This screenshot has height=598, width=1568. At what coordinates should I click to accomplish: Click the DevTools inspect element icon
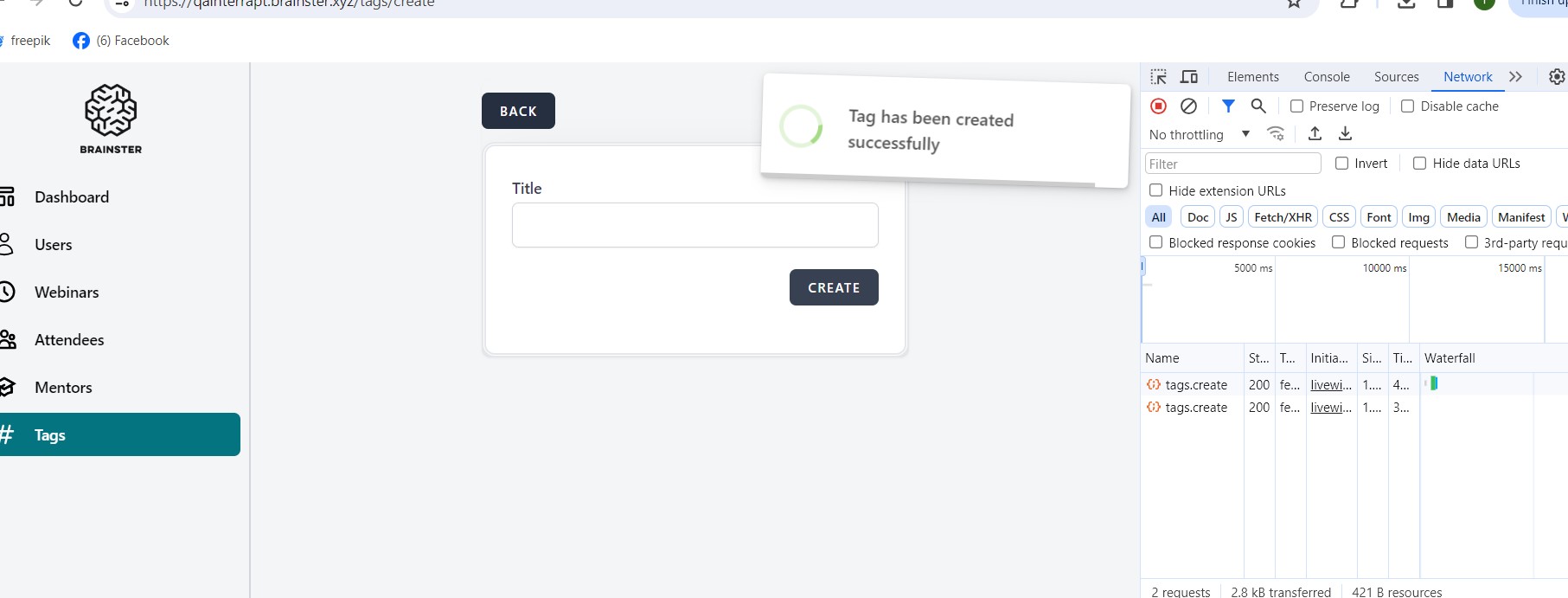tap(1159, 77)
